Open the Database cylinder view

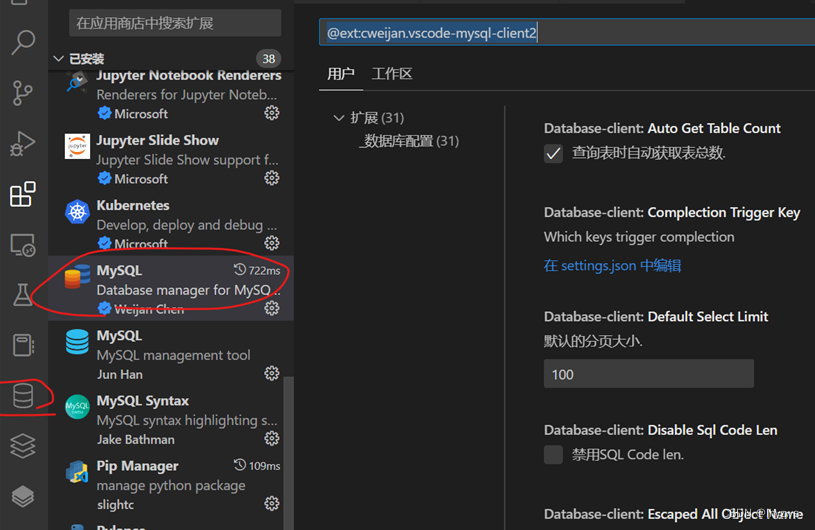pos(23,396)
